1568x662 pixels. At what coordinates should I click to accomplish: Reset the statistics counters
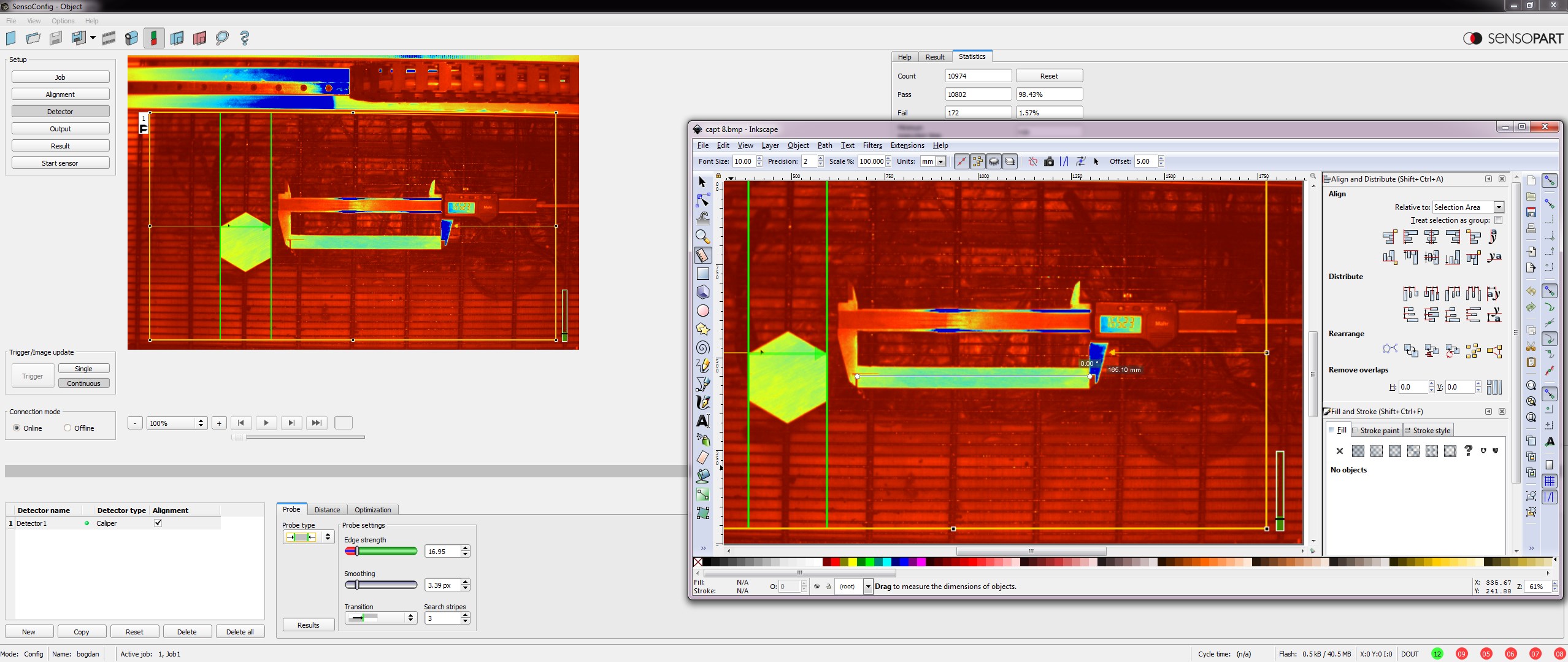click(x=1048, y=76)
